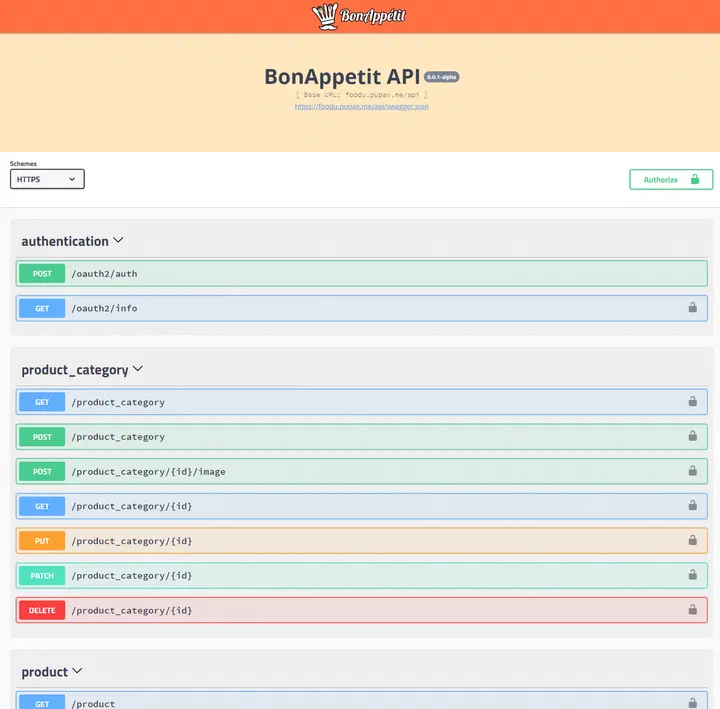Click the GET /product path text
Screen dimensions: 720x709
click(93, 703)
